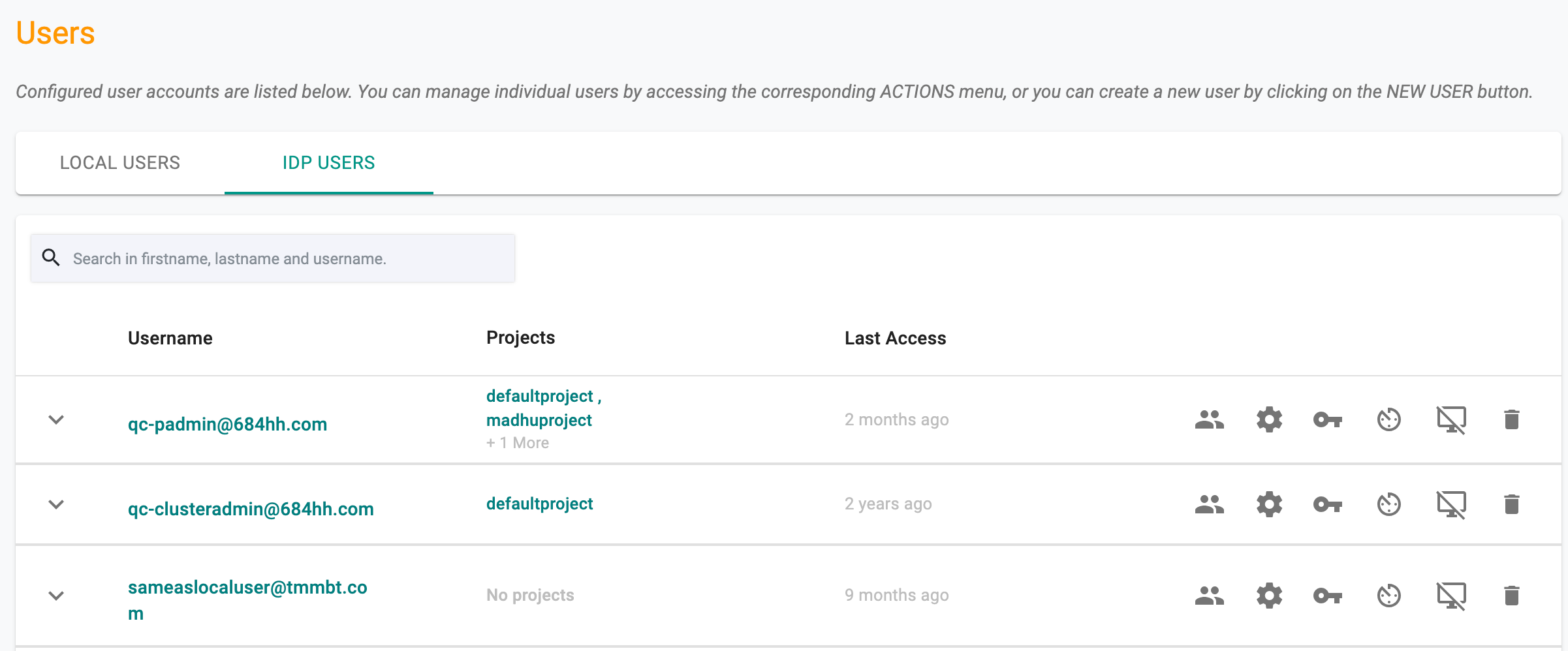Open the madhuproject link
1568x651 pixels.
(539, 420)
